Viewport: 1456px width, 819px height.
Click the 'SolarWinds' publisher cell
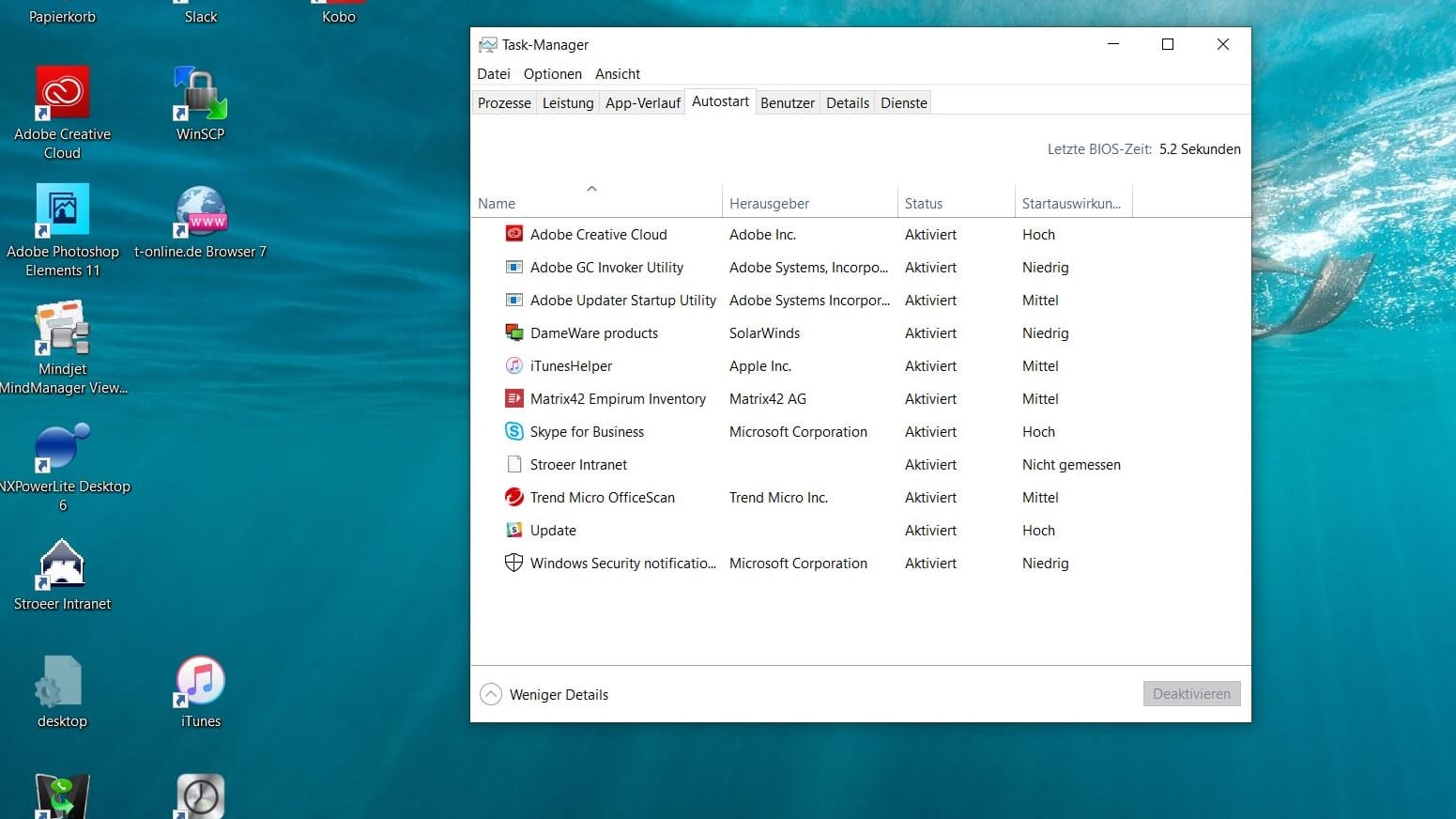[764, 333]
